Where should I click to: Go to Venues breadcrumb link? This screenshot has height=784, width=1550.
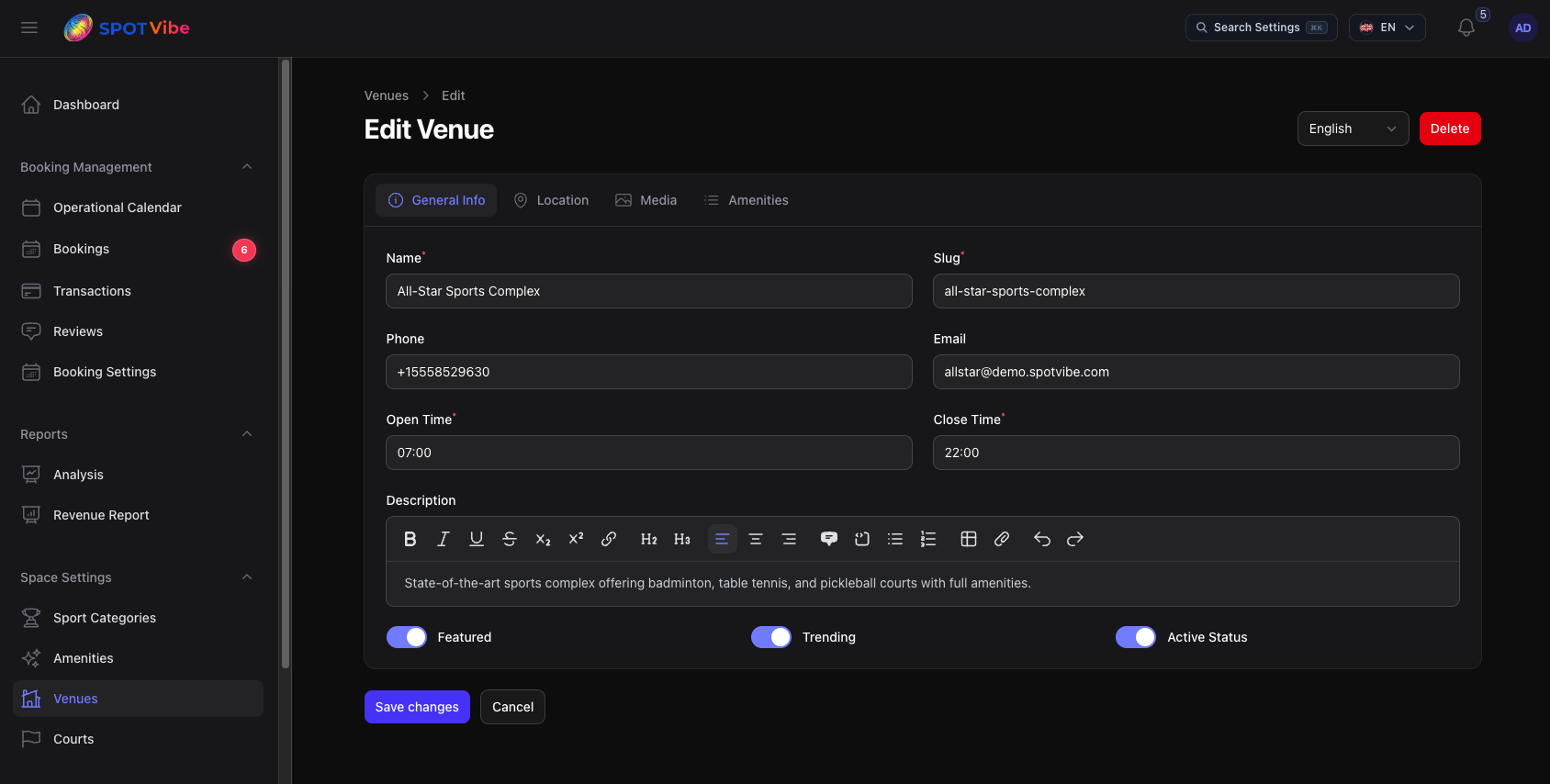point(387,95)
